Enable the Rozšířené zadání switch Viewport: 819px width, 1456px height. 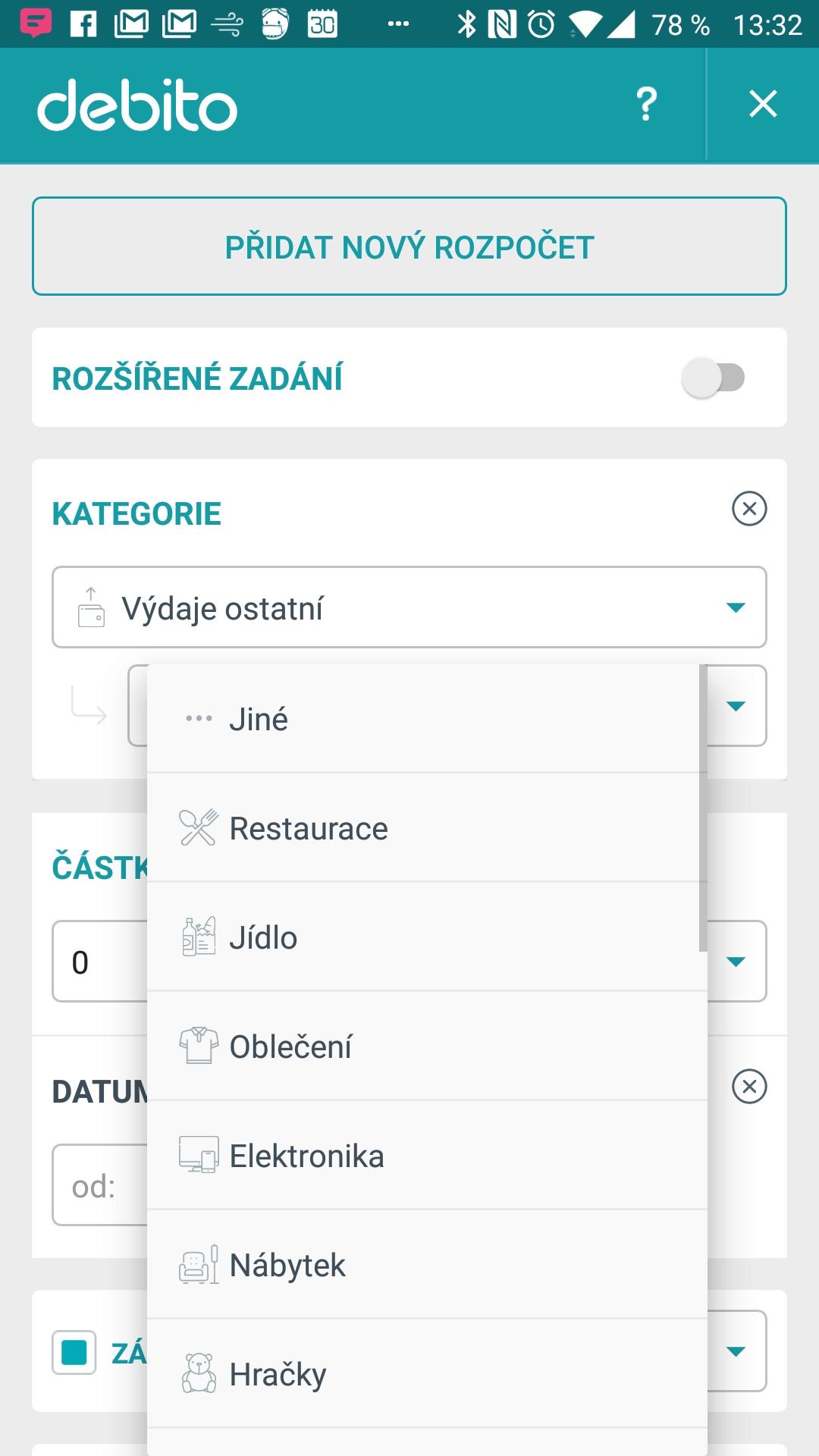(x=714, y=378)
